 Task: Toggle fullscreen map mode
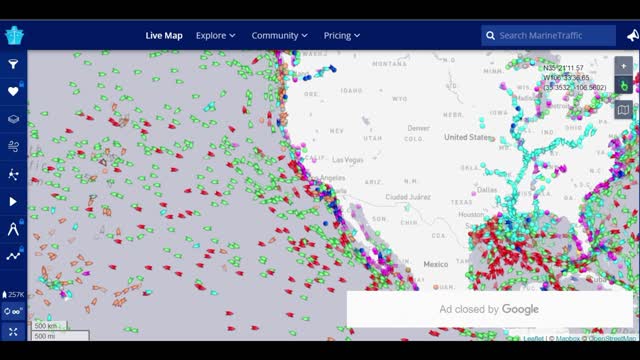(13, 332)
